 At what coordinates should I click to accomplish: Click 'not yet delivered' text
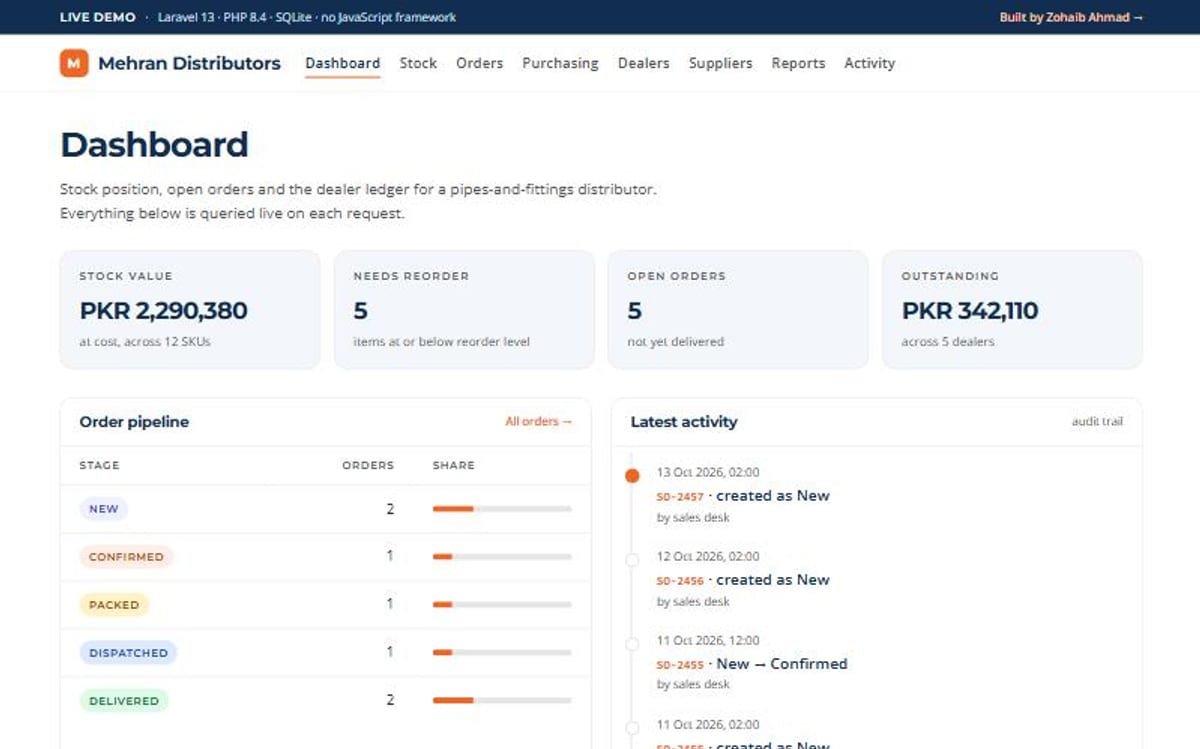pyautogui.click(x=676, y=342)
